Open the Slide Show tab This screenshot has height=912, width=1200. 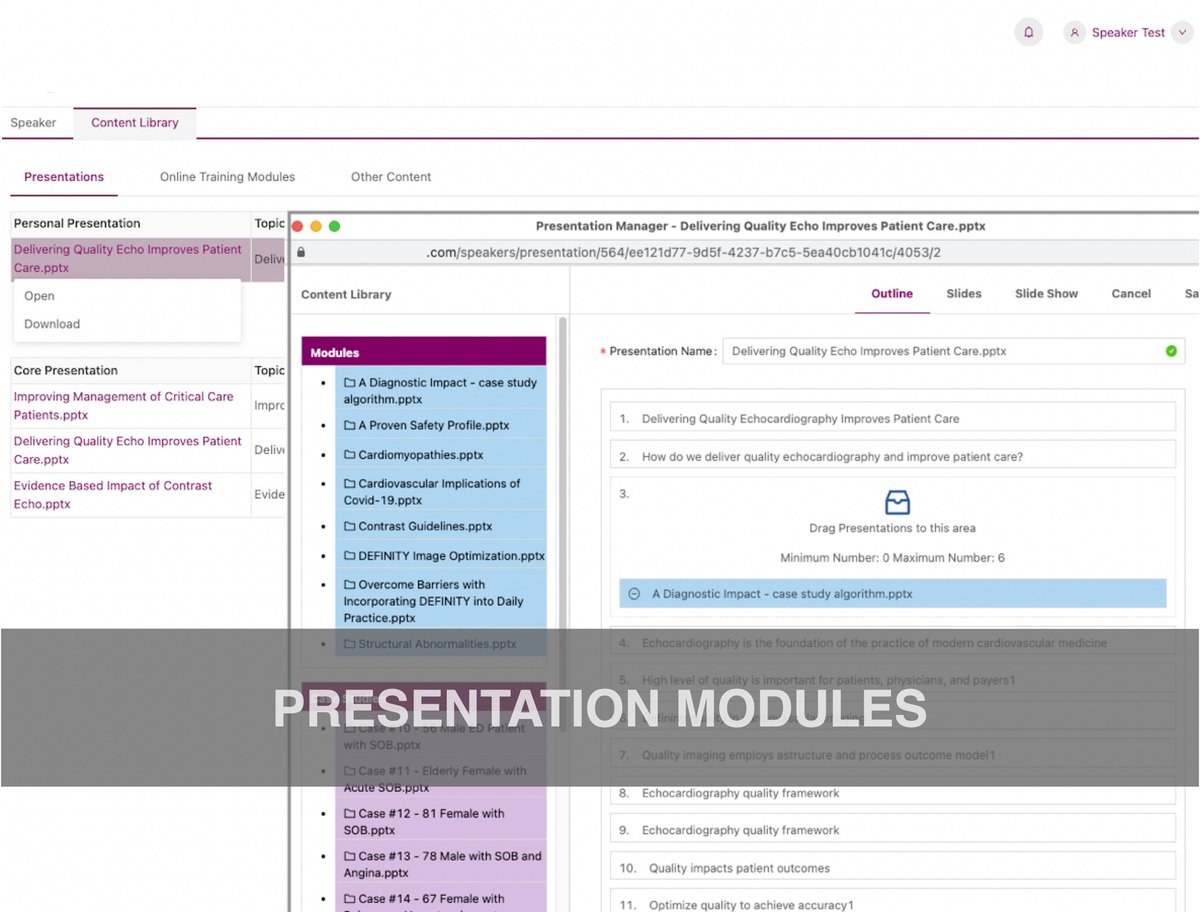click(1046, 294)
